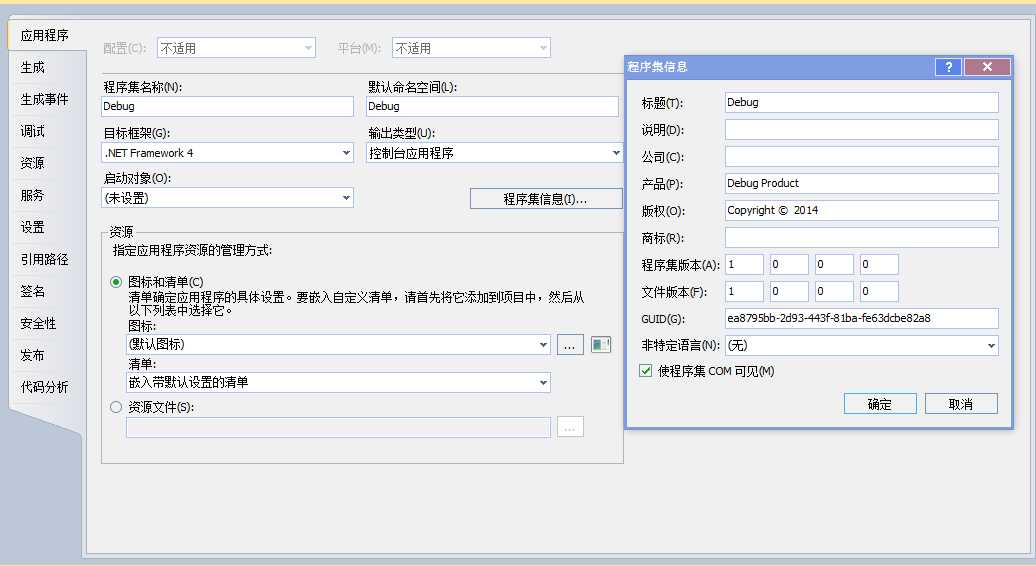This screenshot has width=1036, height=566.
Task: Click the GUID text field
Action: tap(862, 318)
